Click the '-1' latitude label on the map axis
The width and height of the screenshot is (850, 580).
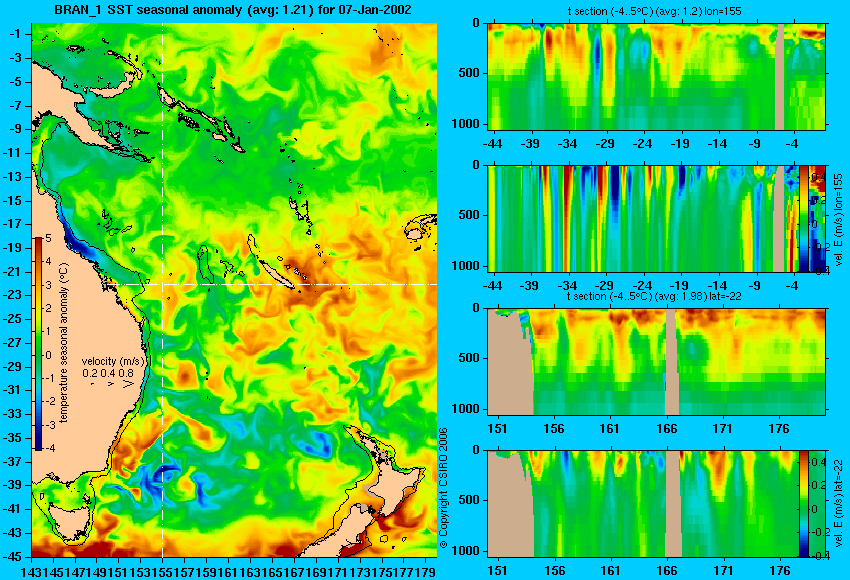tap(15, 34)
